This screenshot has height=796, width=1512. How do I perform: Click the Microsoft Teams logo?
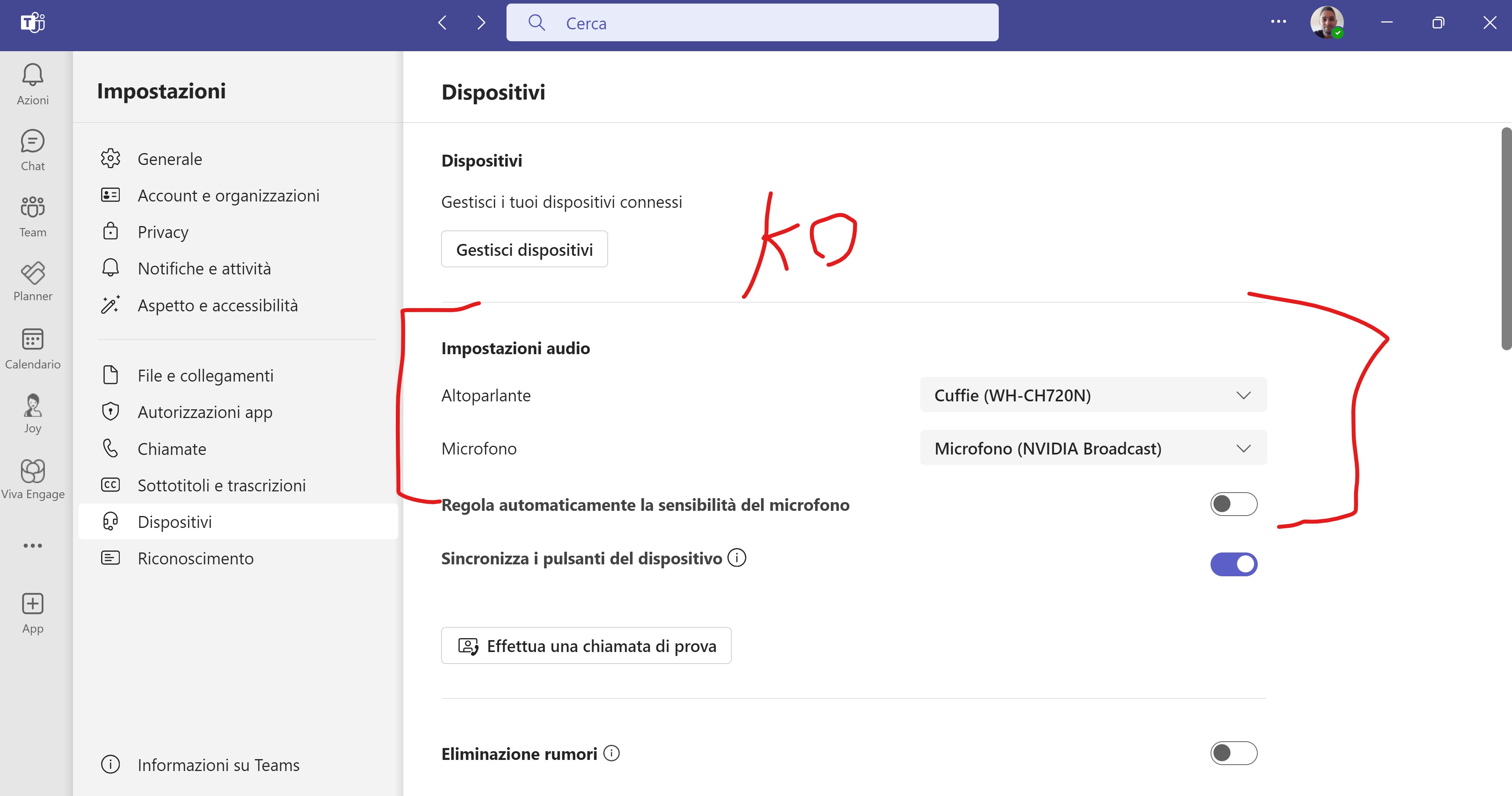tap(33, 22)
